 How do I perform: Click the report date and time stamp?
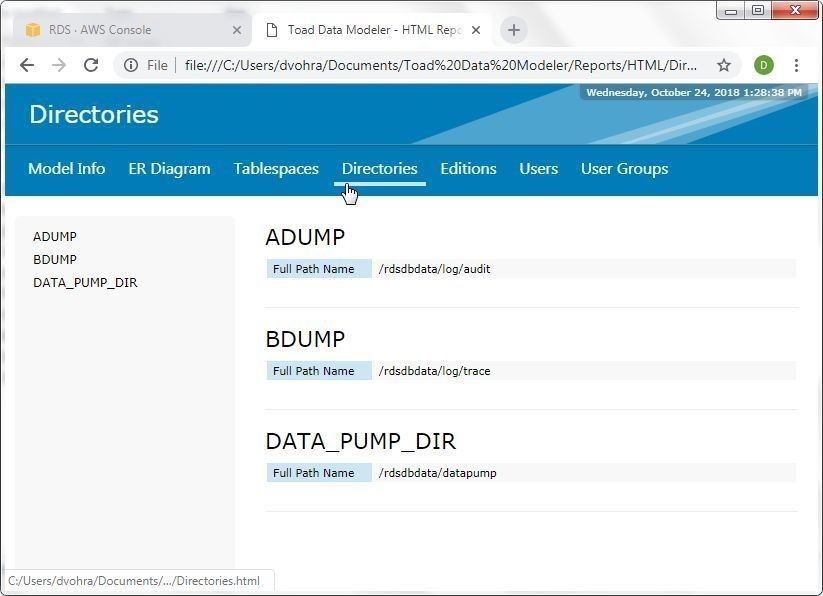(x=694, y=92)
